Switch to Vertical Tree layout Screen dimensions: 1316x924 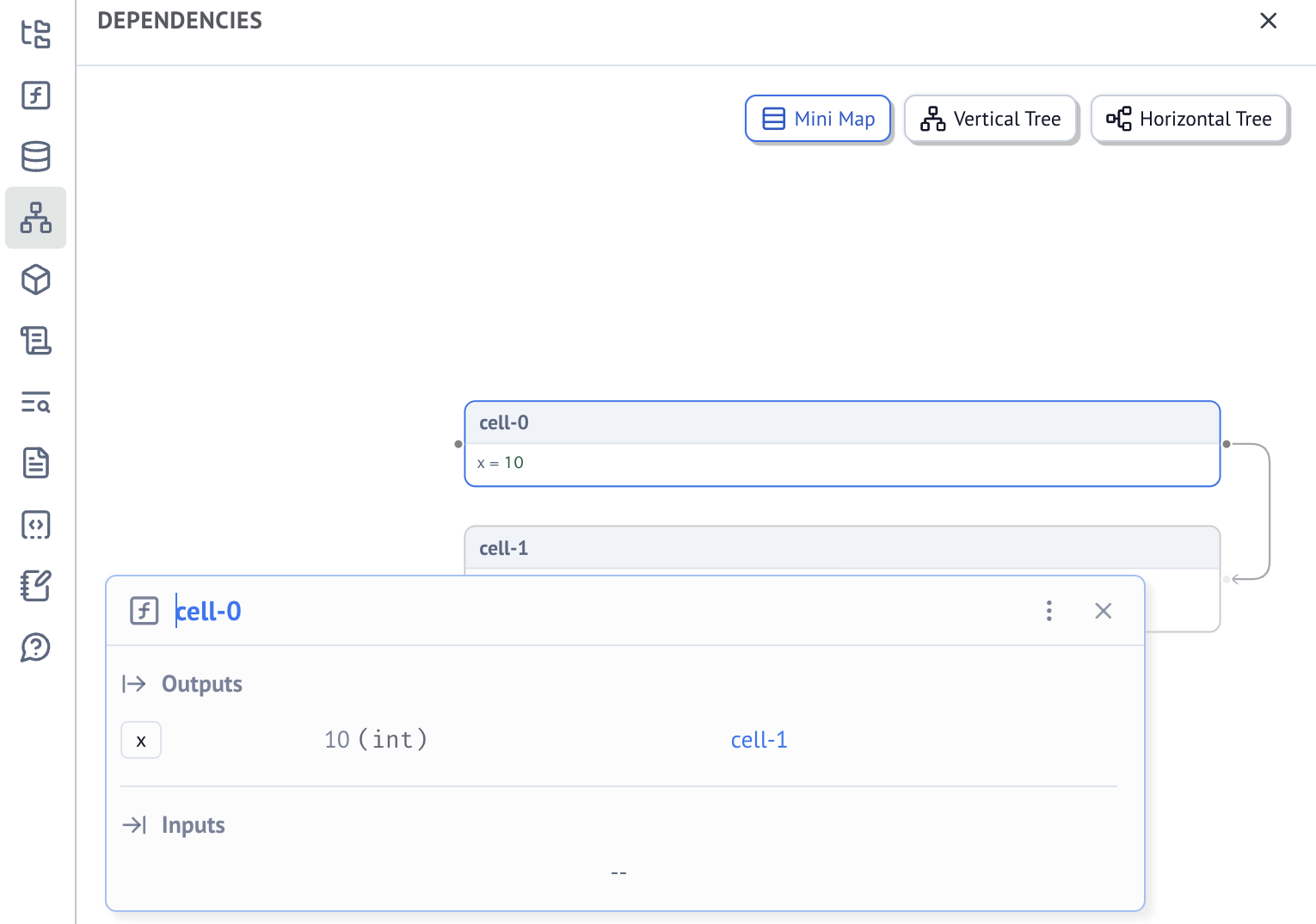coord(991,119)
